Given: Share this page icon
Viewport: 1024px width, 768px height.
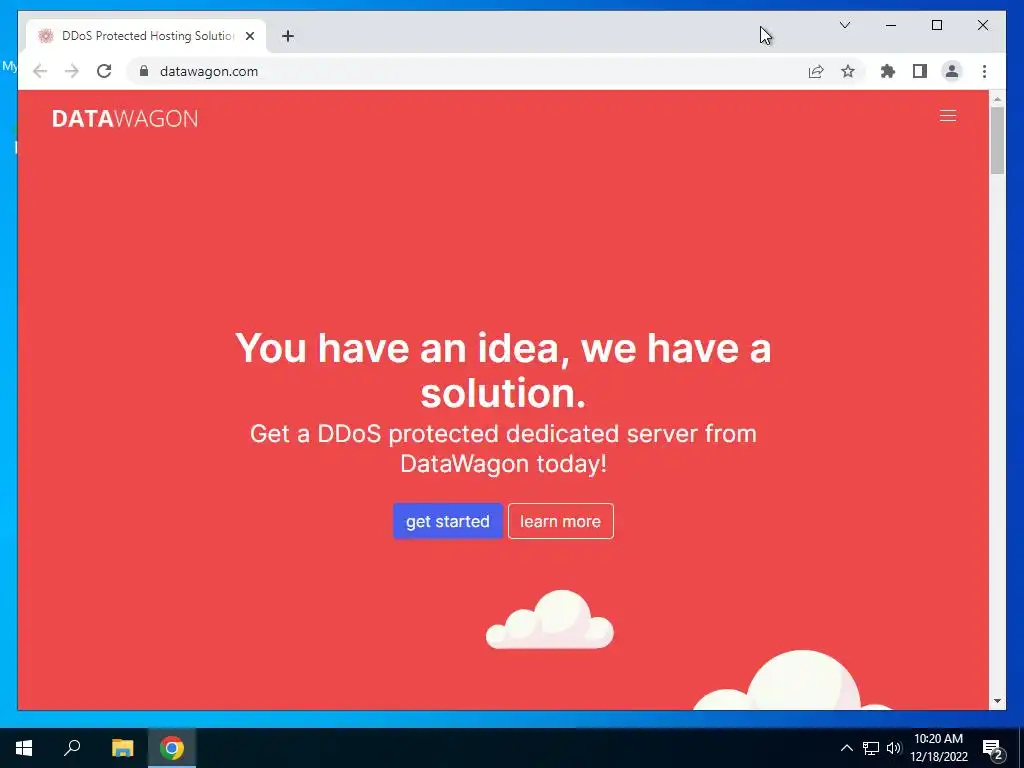Looking at the screenshot, I should pos(816,71).
